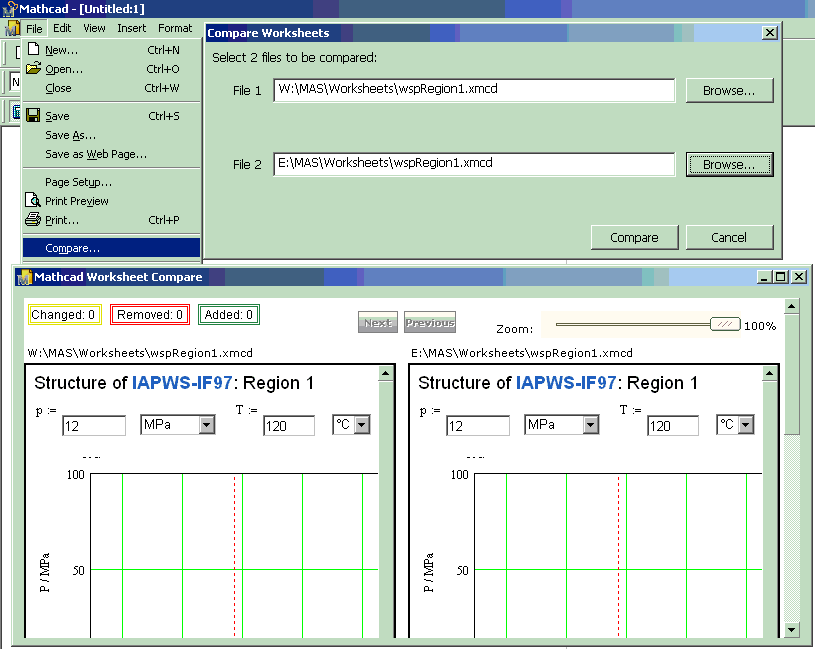Close the Compare Worksheets dialog
815x649 pixels.
(x=769, y=33)
